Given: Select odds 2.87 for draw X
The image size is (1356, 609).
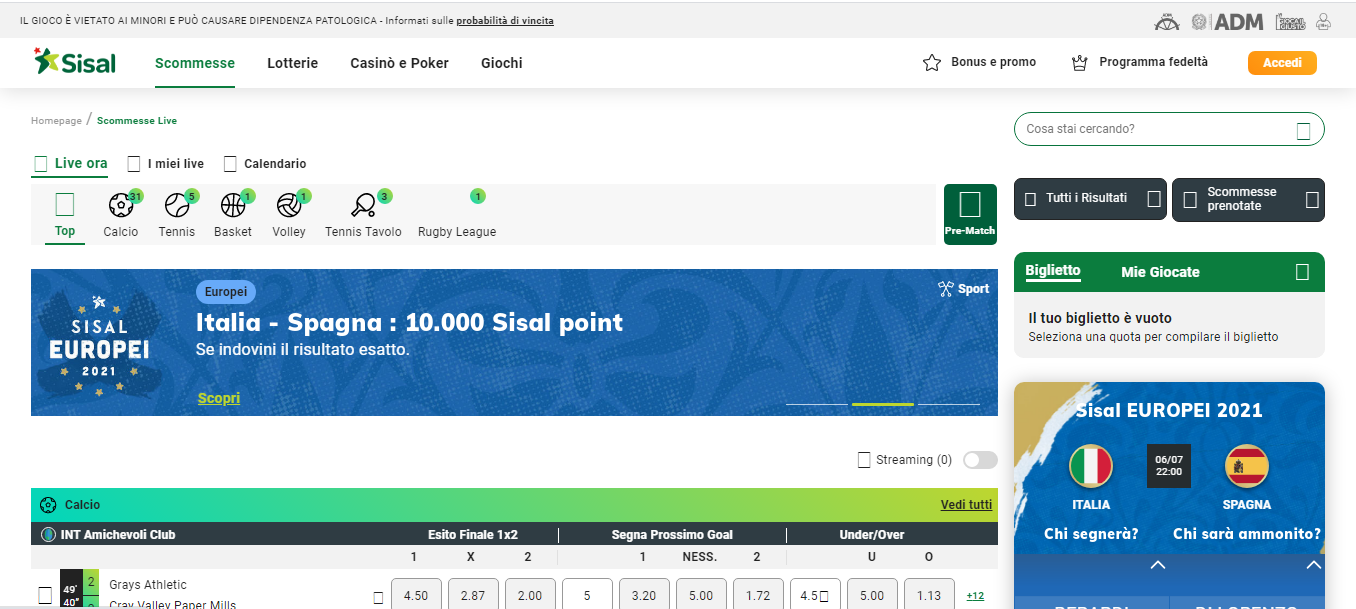Looking at the screenshot, I should [x=472, y=596].
